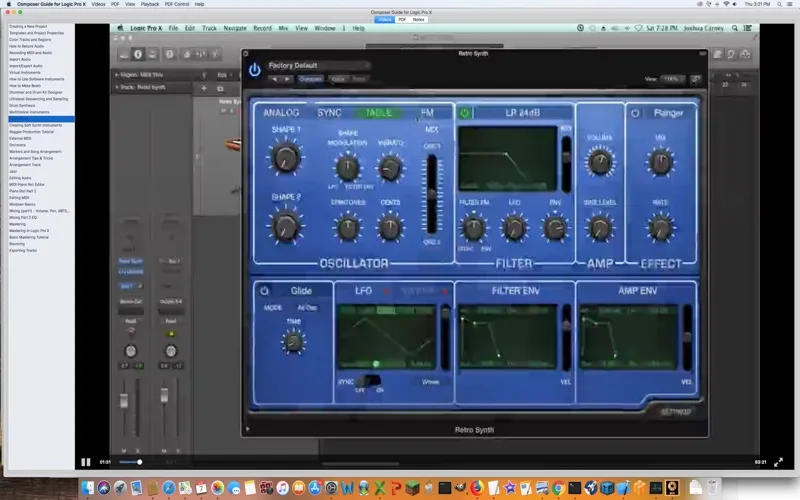Click the link icon beside View percentage
Viewport: 800px width, 500px height.
(x=695, y=79)
